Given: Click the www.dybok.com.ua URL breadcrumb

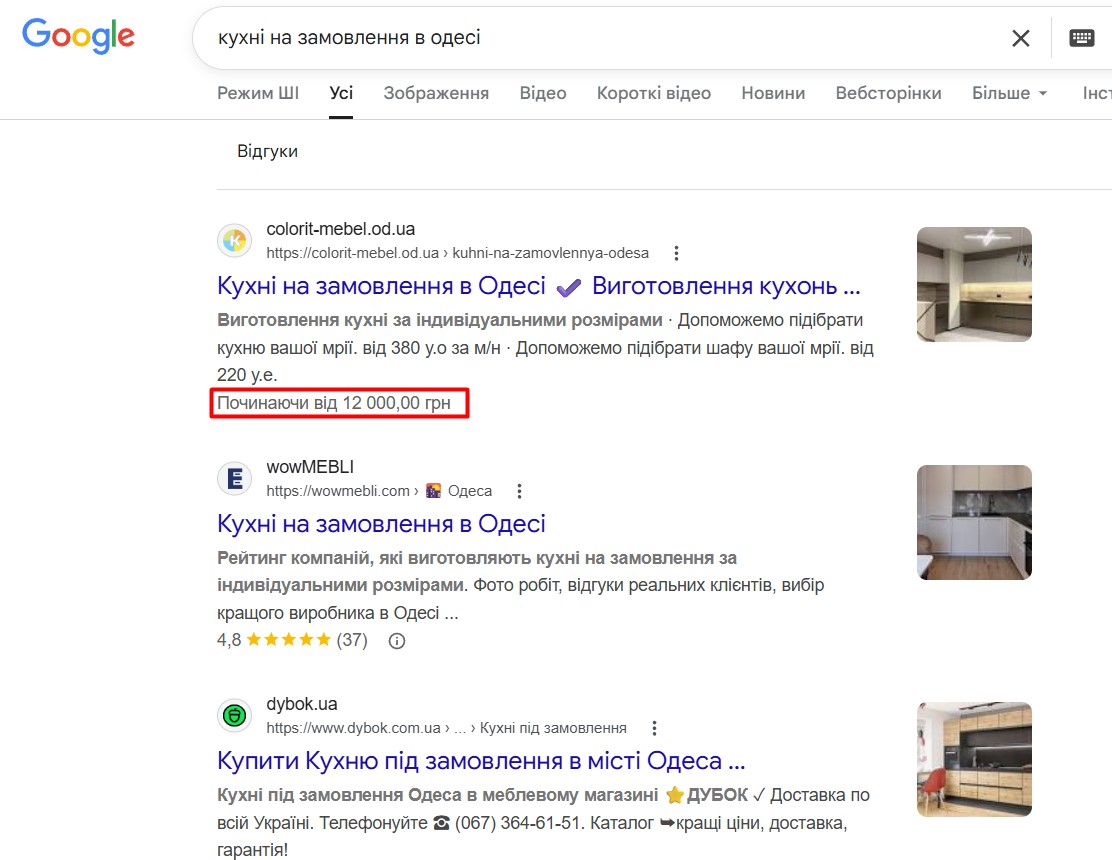Looking at the screenshot, I should [447, 728].
